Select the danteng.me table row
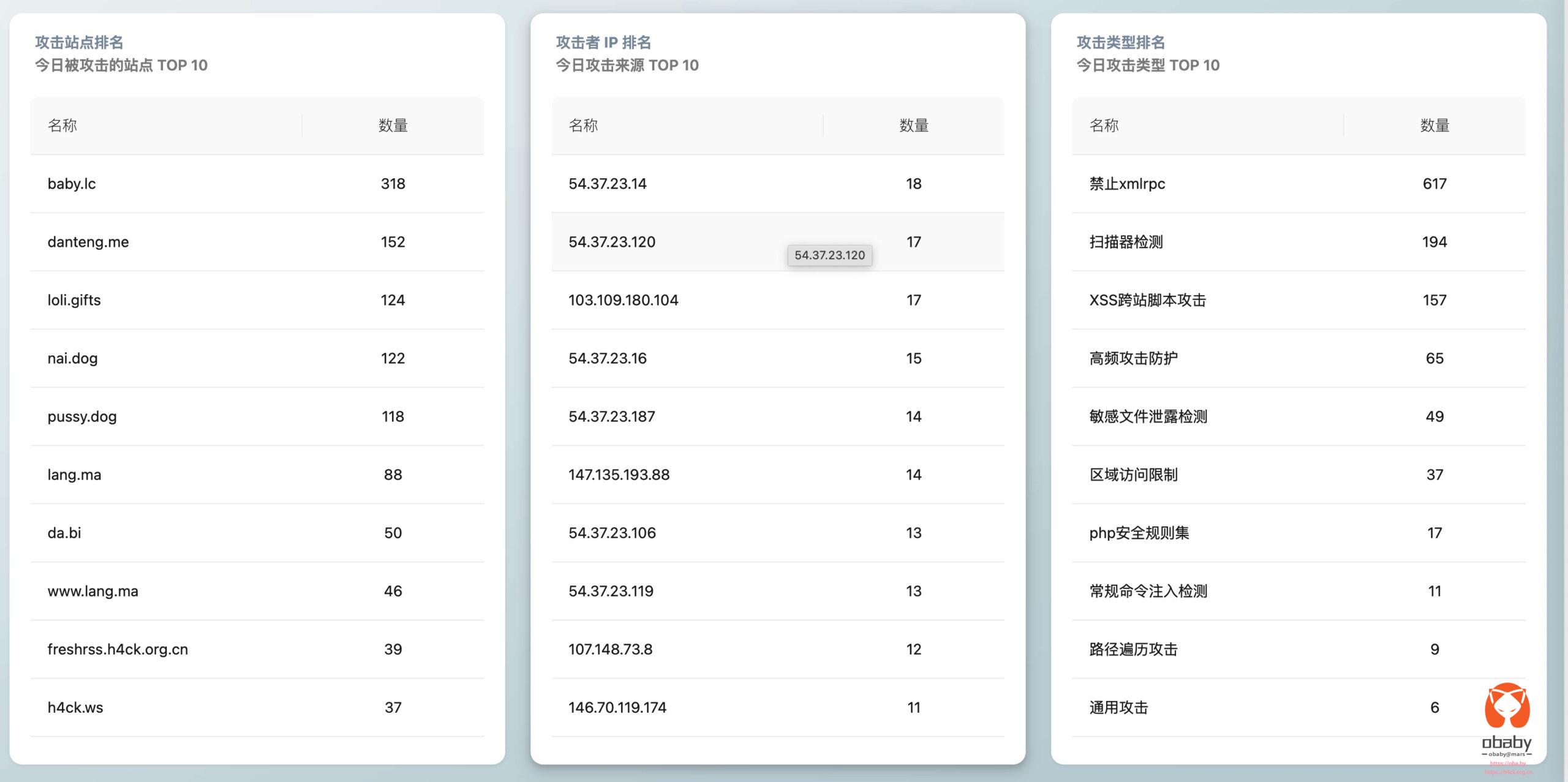The height and width of the screenshot is (782, 1568). point(88,242)
